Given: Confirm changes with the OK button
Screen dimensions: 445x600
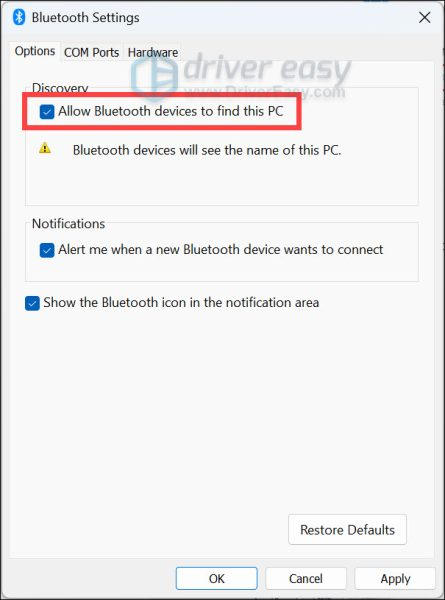Looking at the screenshot, I should coord(217,578).
